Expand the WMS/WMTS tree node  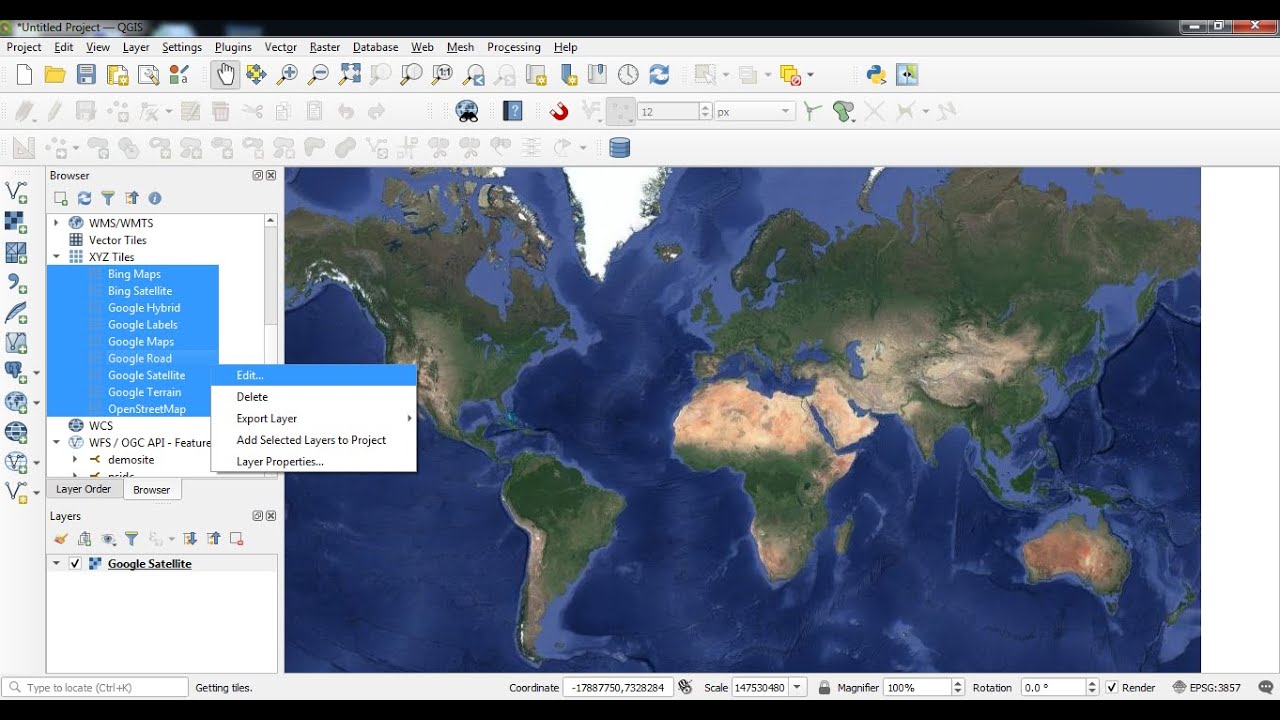click(x=56, y=223)
